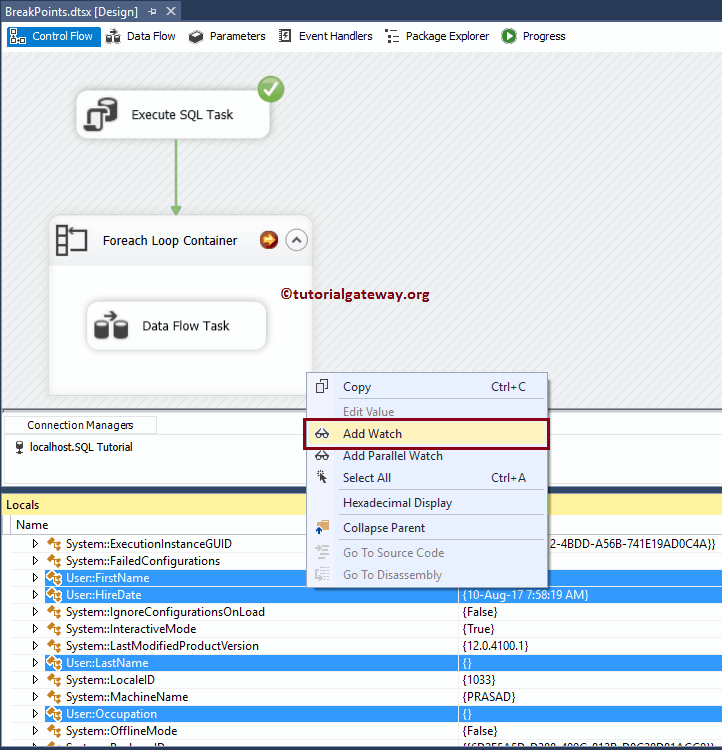This screenshot has height=750, width=722.
Task: Choose Copy from context menu
Action: [x=427, y=386]
